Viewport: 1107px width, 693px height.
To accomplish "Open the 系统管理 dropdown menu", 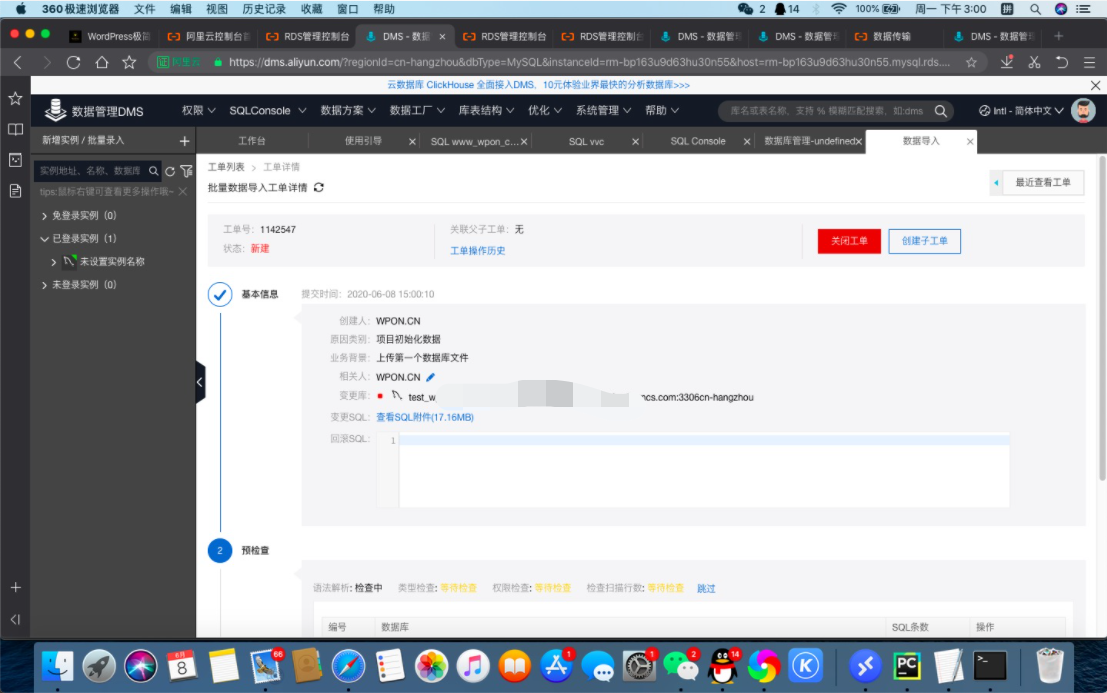I will [603, 110].
